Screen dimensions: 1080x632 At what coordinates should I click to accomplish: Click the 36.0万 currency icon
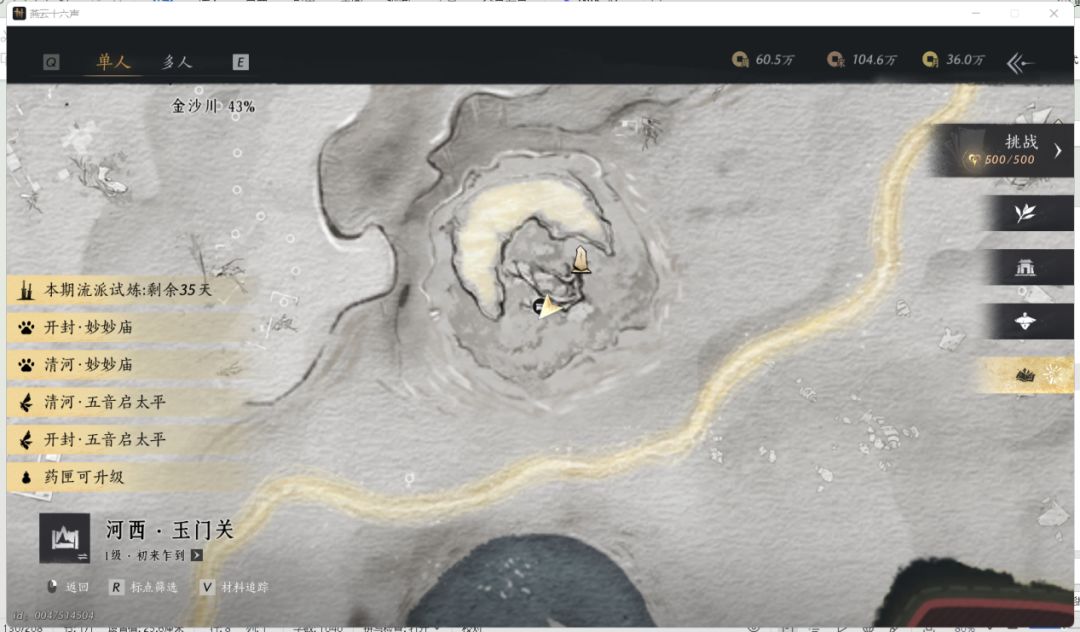931,60
